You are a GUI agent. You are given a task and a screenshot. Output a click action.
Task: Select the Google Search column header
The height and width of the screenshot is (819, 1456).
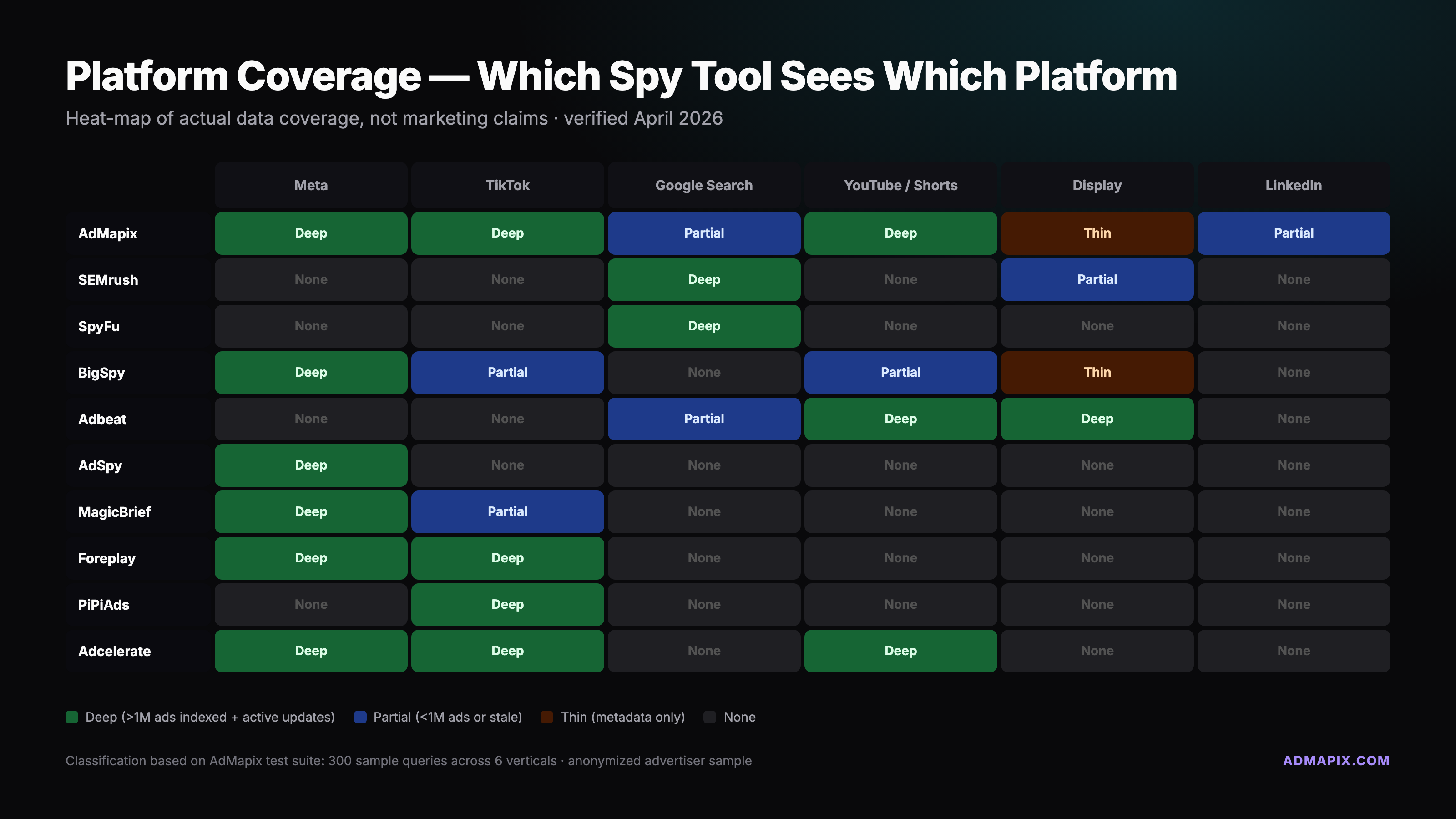704,185
